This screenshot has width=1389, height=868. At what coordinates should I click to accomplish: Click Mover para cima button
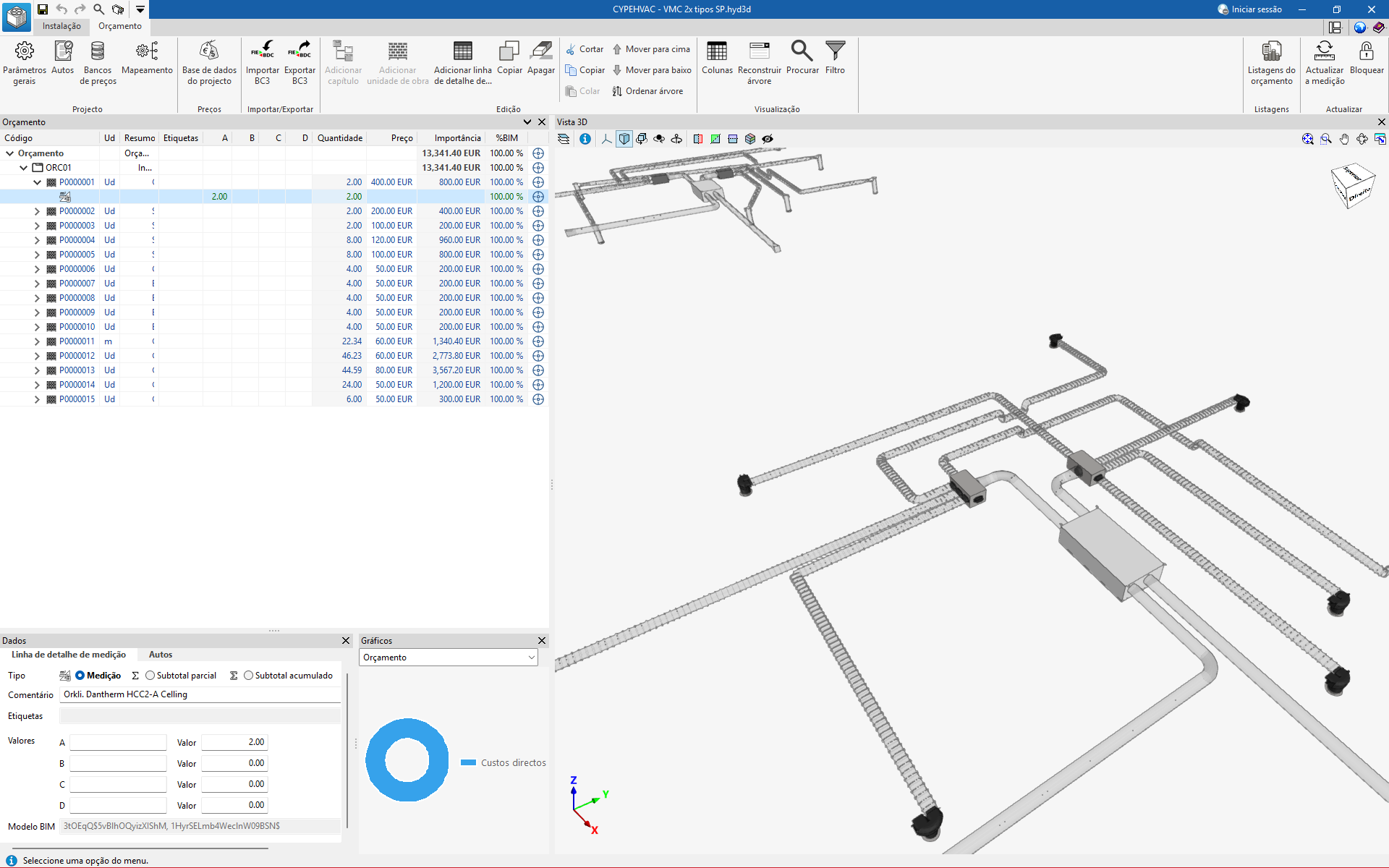(x=651, y=49)
